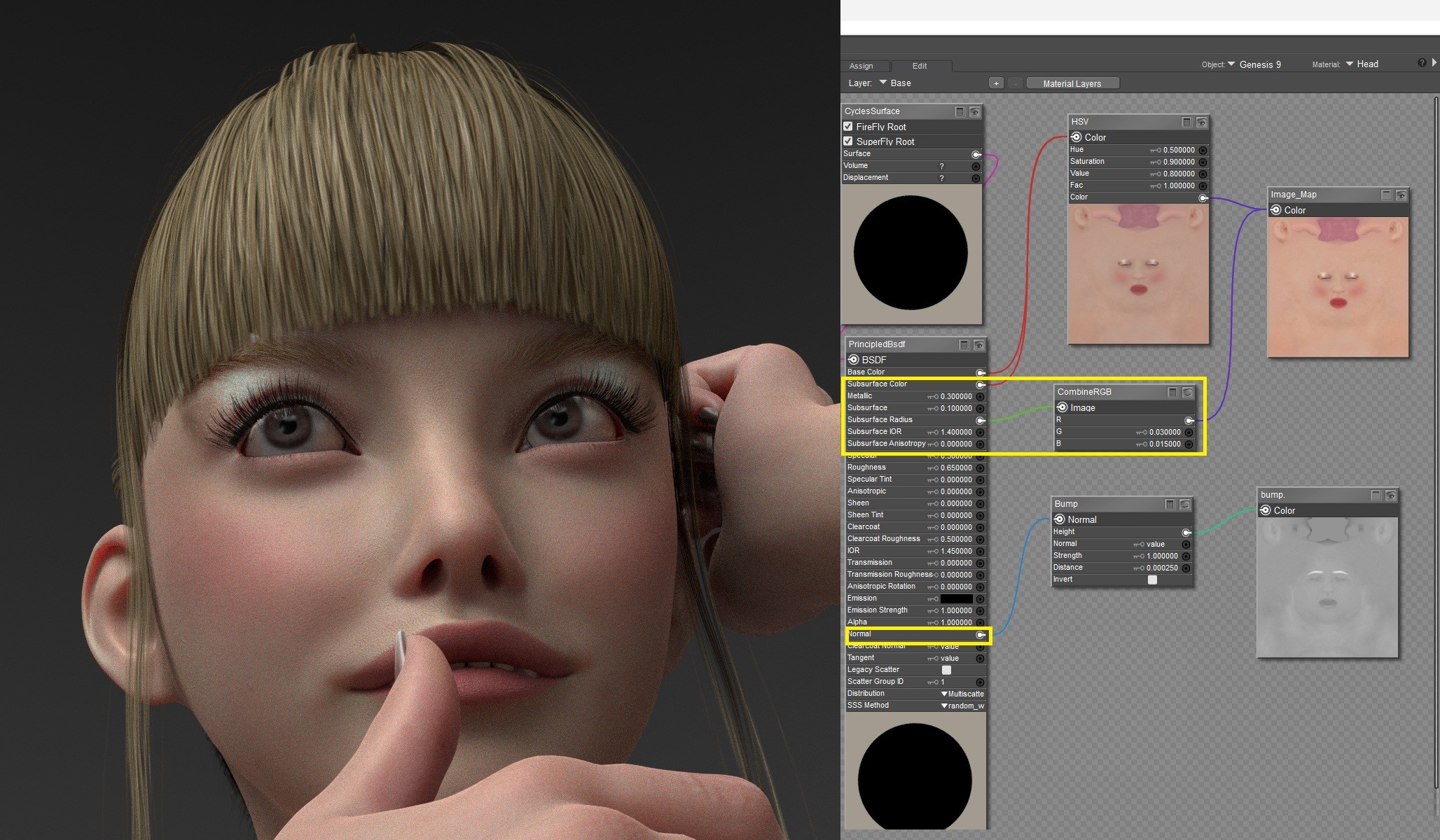The height and width of the screenshot is (840, 1440).
Task: Switch to the Edit tab
Action: (920, 66)
